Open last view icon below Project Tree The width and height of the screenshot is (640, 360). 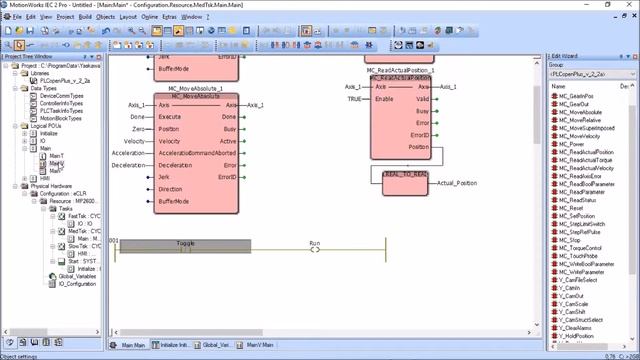click(58, 342)
